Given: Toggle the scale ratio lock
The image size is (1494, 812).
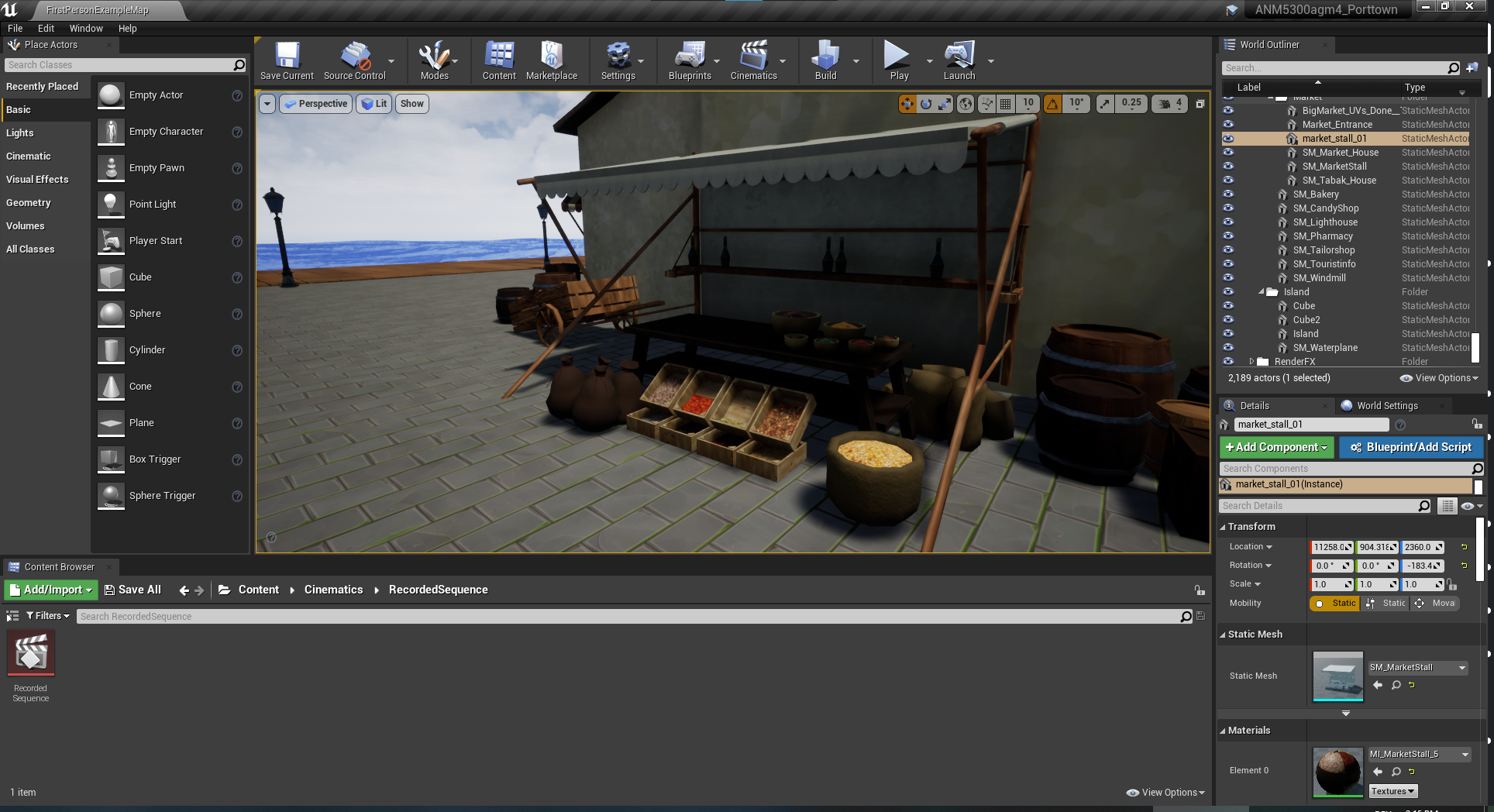Looking at the screenshot, I should pos(1451,584).
